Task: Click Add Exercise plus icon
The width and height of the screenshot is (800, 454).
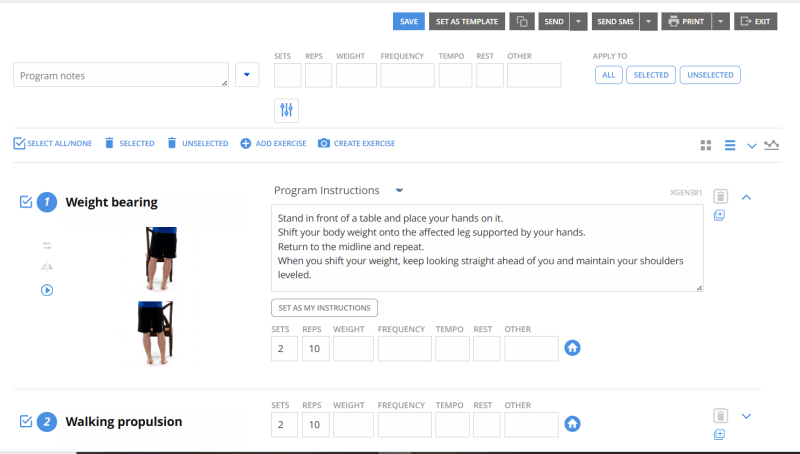Action: 245,143
